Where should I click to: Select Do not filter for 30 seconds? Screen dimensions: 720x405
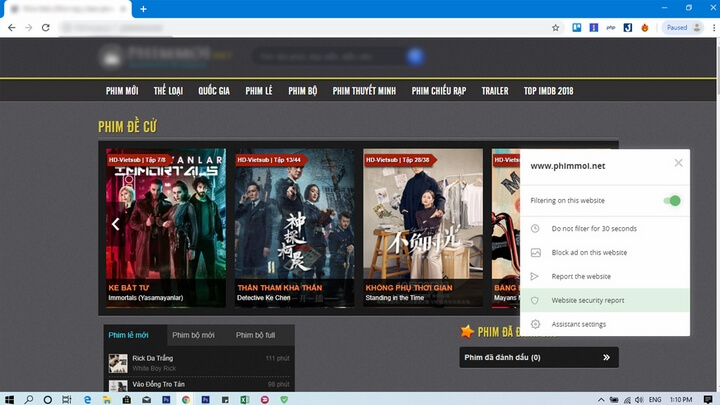(x=594, y=229)
